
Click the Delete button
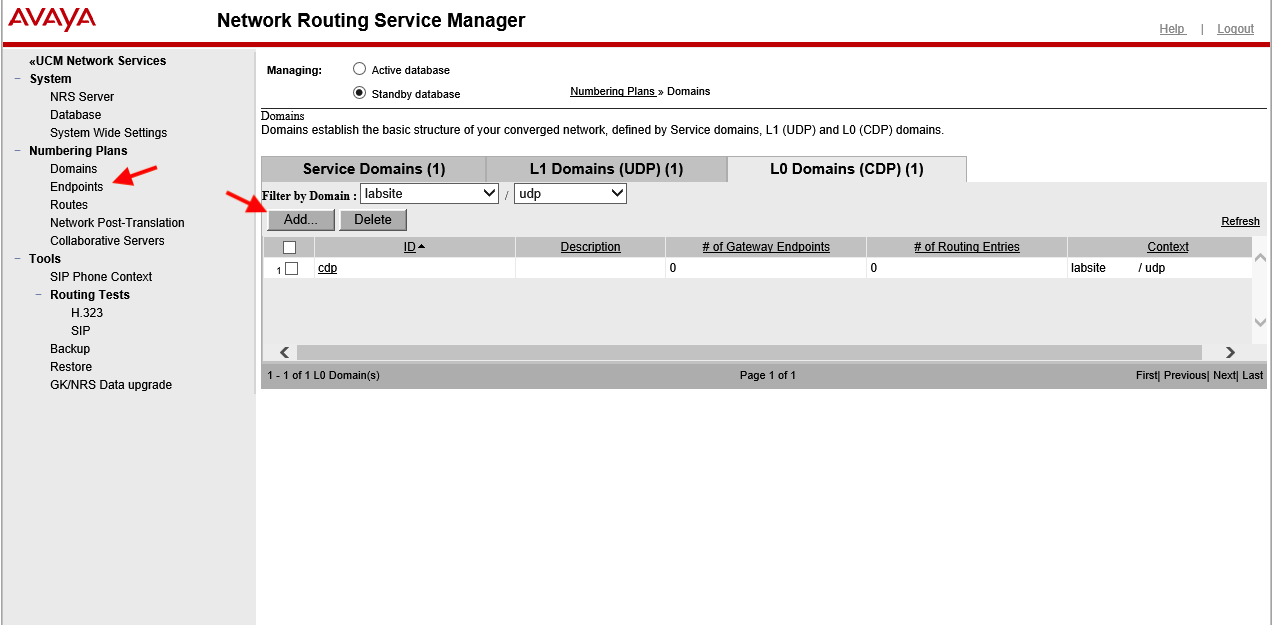pyautogui.click(x=373, y=220)
